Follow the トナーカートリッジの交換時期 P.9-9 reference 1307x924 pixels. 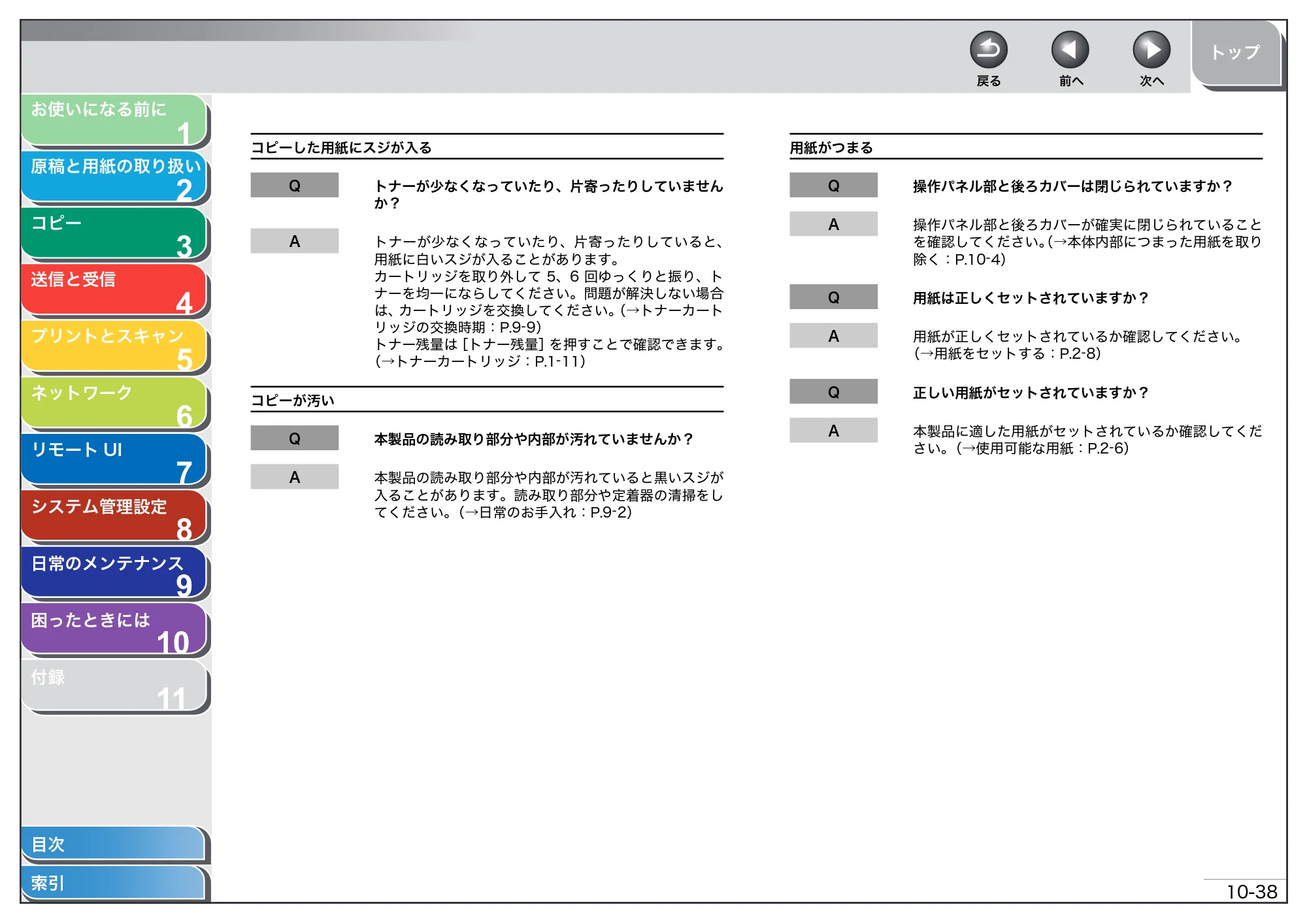pyautogui.click(x=548, y=319)
